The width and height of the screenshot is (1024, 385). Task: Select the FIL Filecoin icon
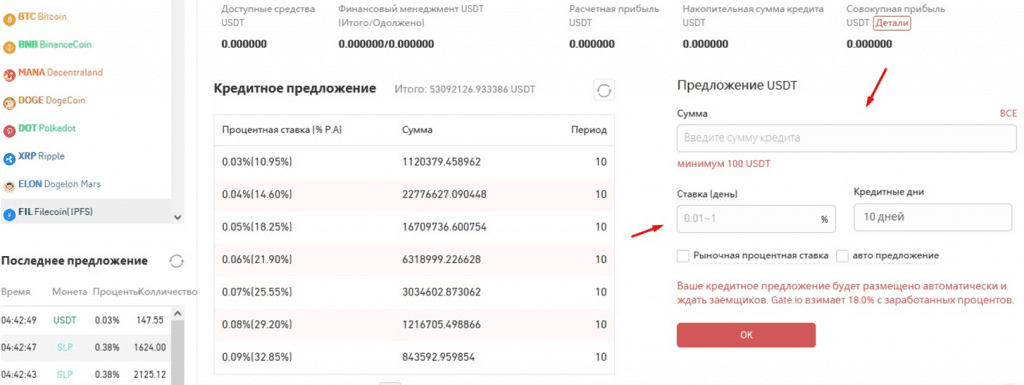coord(9,214)
